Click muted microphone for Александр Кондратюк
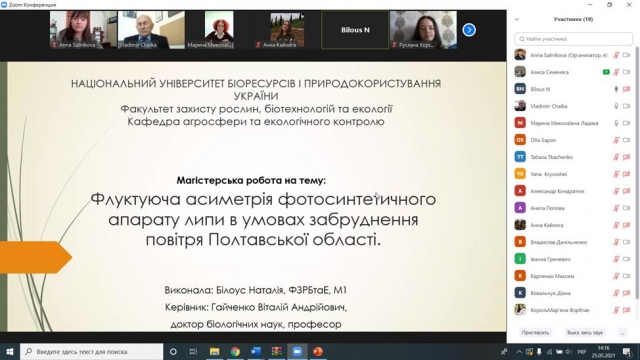The image size is (640, 360). 616,191
